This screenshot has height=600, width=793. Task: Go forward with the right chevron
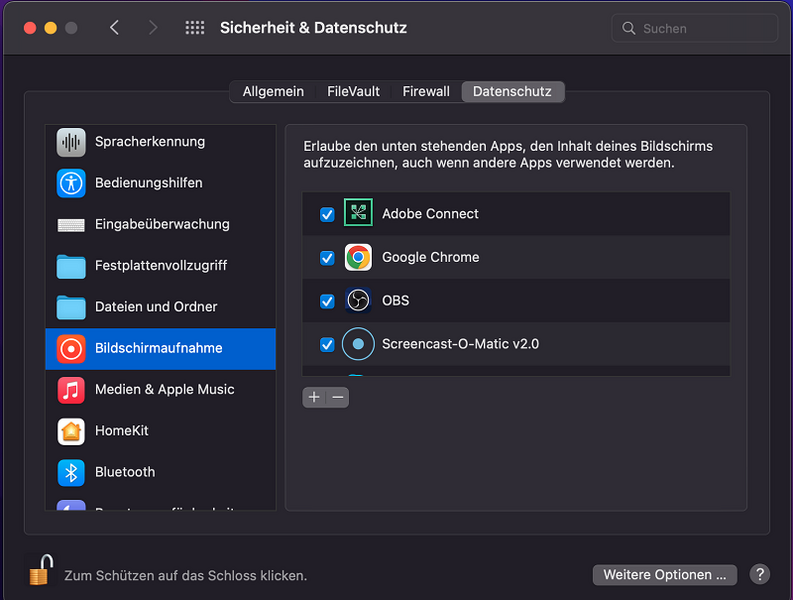pyautogui.click(x=153, y=27)
